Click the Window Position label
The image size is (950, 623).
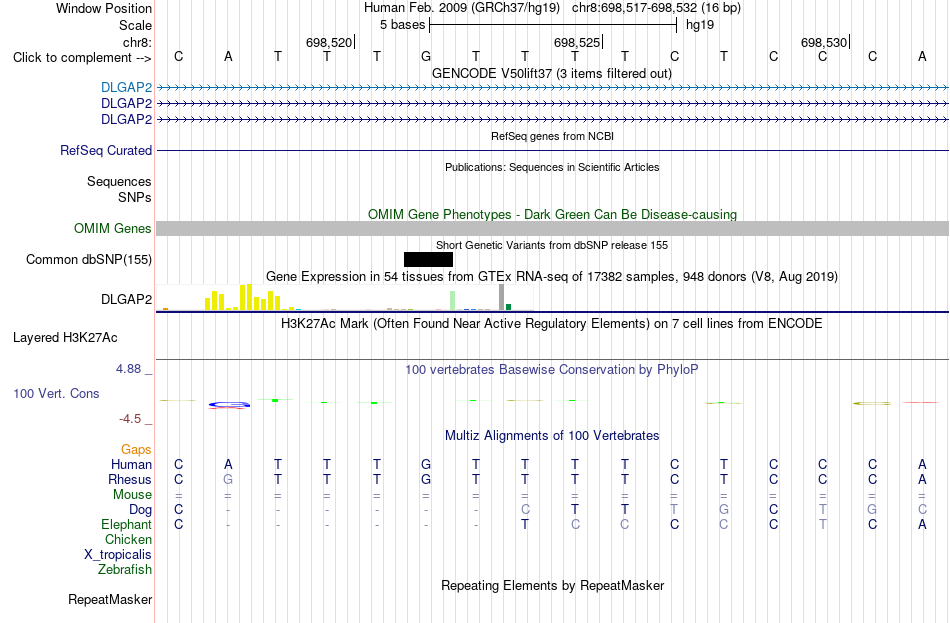pos(104,8)
